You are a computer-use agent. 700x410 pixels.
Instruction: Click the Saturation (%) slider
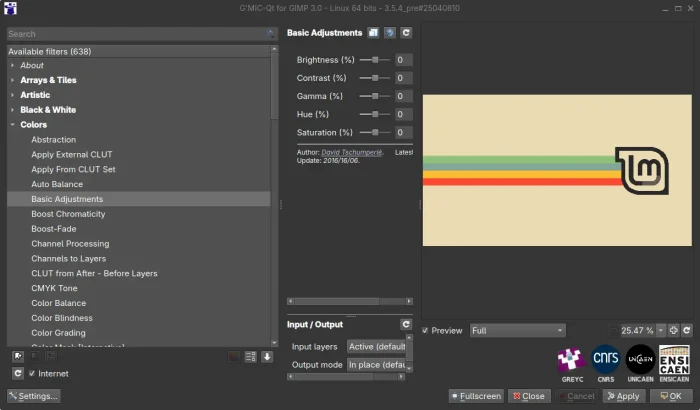(375, 132)
